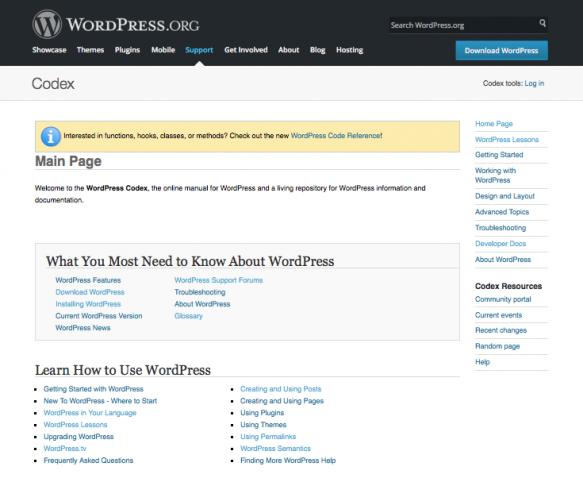Open the Using Plugins link
Screen dimensions: 583x478
coord(262,413)
